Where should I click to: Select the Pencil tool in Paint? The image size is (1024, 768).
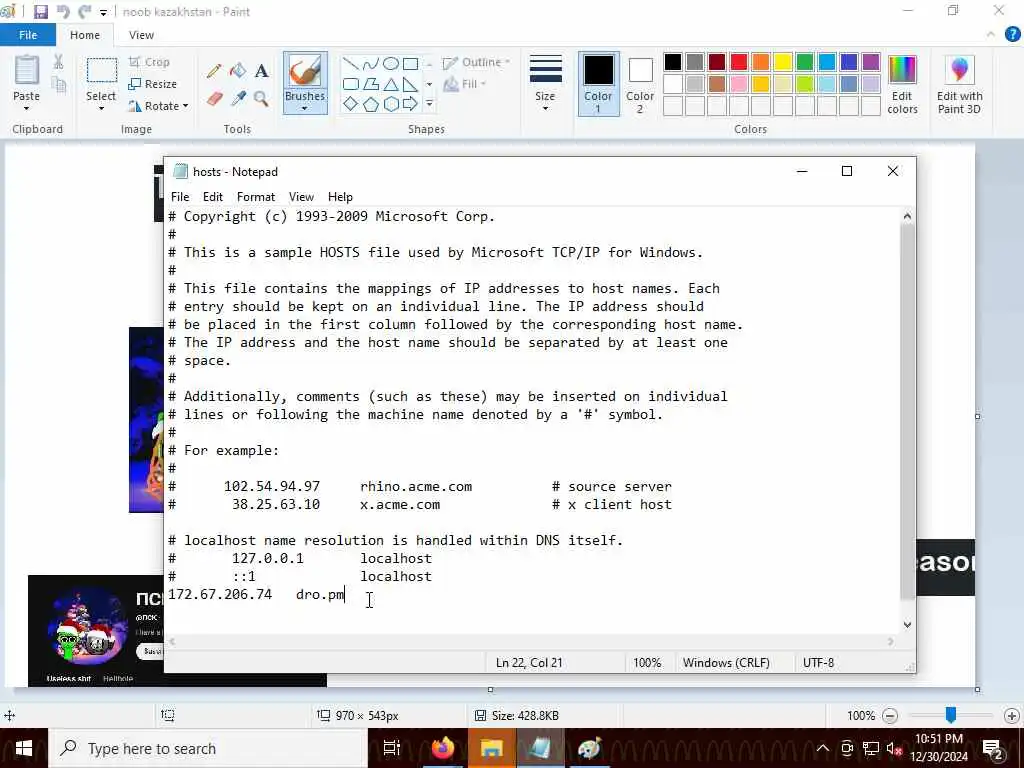pyautogui.click(x=214, y=71)
